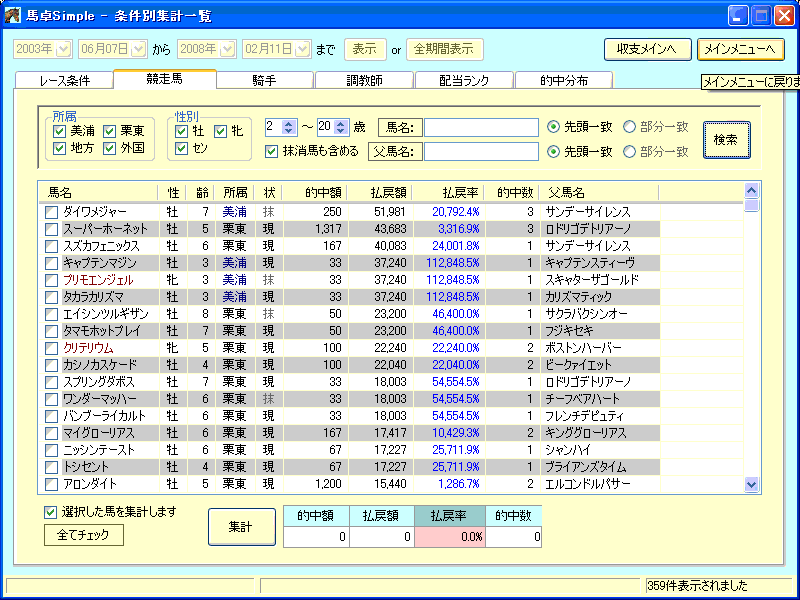The image size is (800, 600).
Task: Open the start date 06月07日 dropdown
Action: (x=139, y=49)
